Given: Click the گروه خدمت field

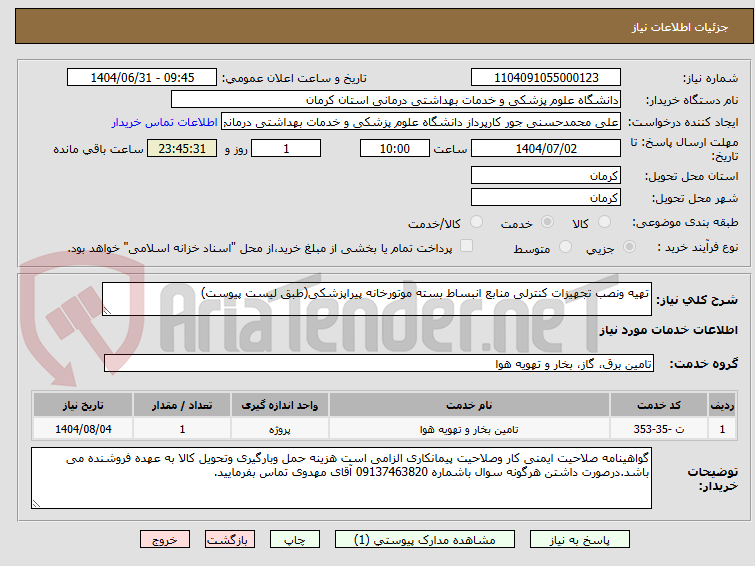Looking at the screenshot, I should (378, 364).
